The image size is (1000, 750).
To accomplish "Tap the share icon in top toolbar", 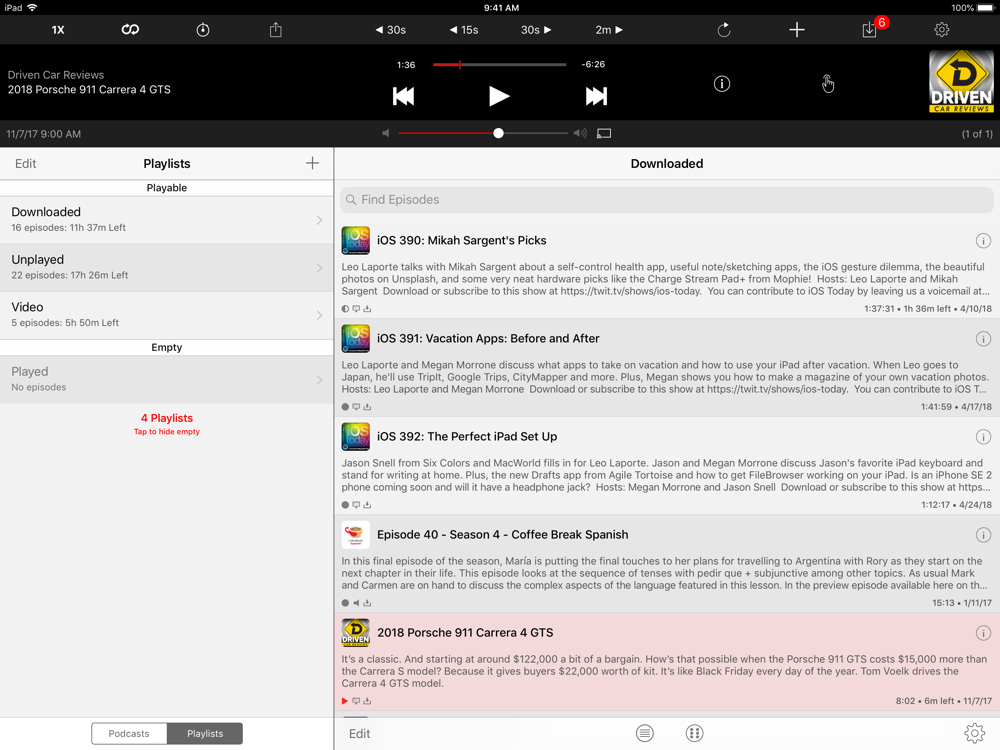I will click(x=276, y=30).
